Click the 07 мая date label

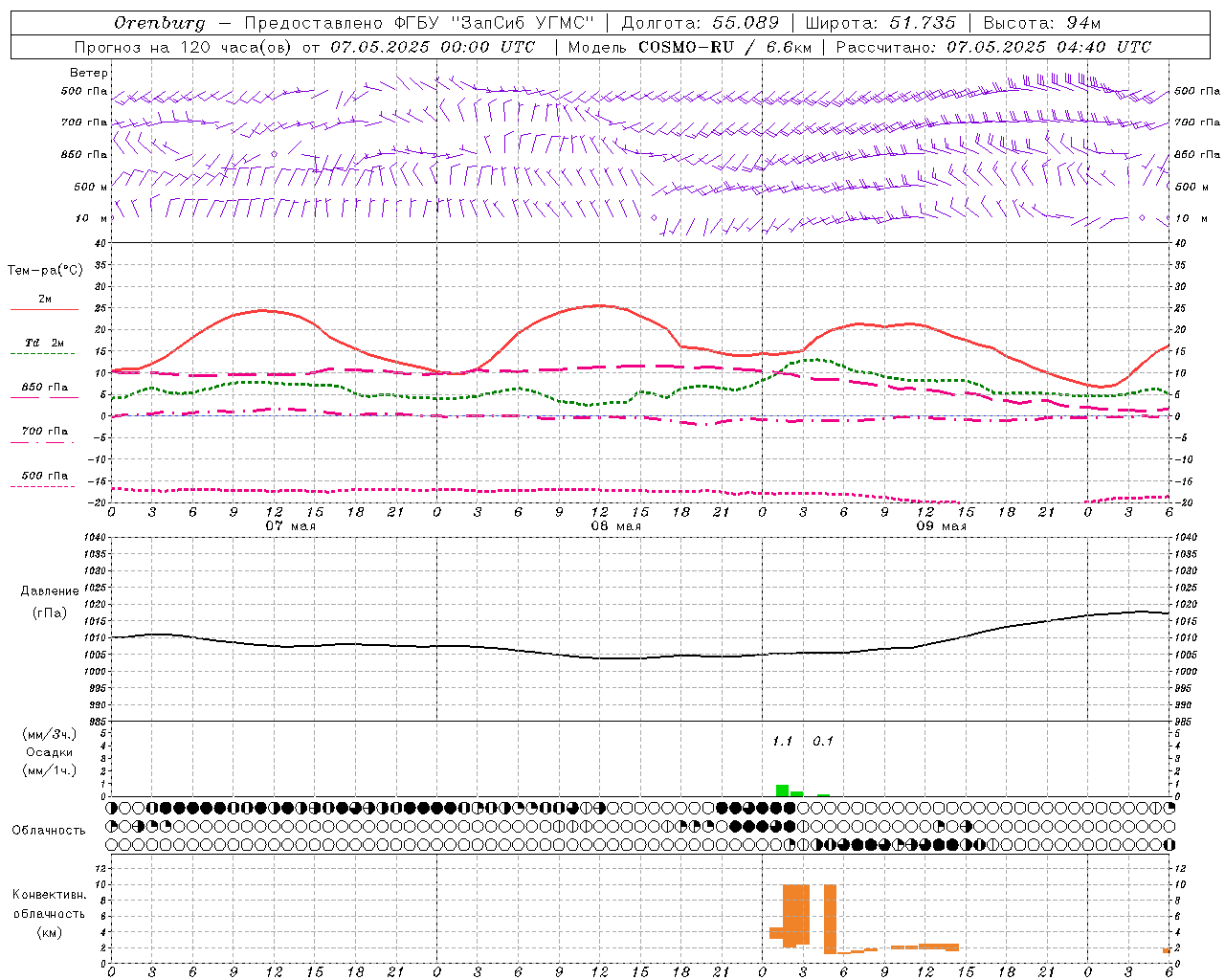click(x=290, y=526)
